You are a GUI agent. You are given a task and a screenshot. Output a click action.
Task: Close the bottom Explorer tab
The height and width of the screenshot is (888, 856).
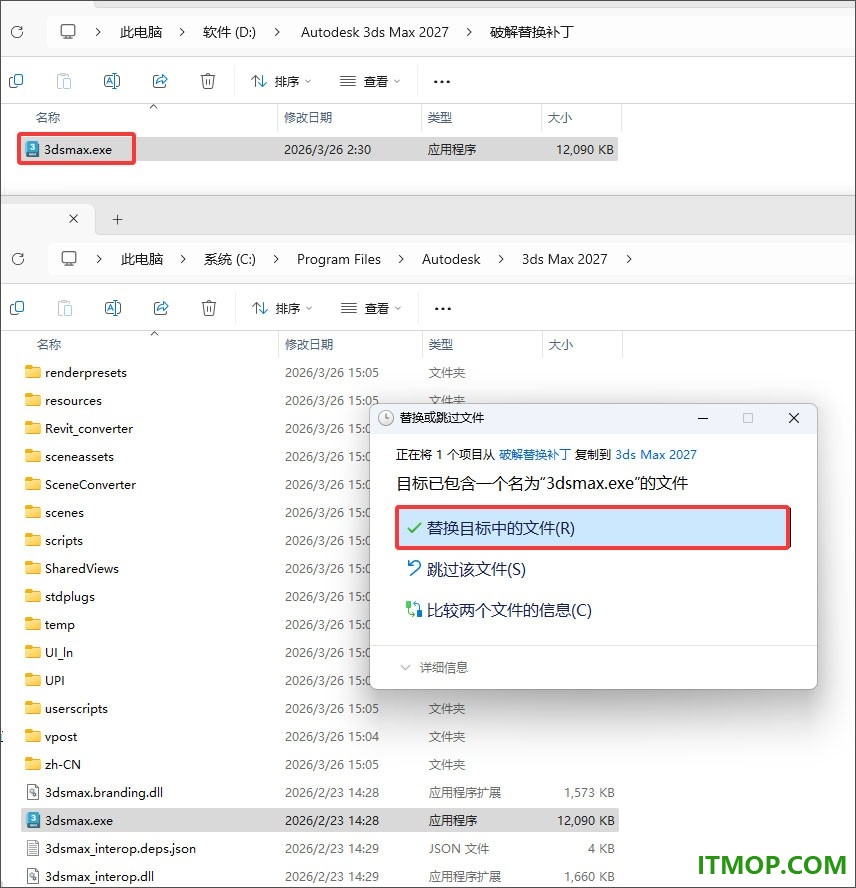pos(74,219)
